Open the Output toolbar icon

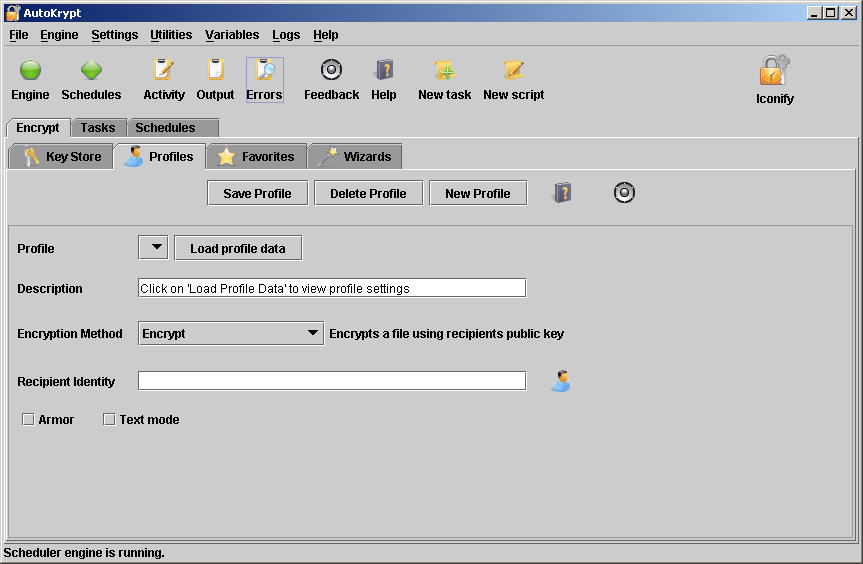[x=215, y=70]
